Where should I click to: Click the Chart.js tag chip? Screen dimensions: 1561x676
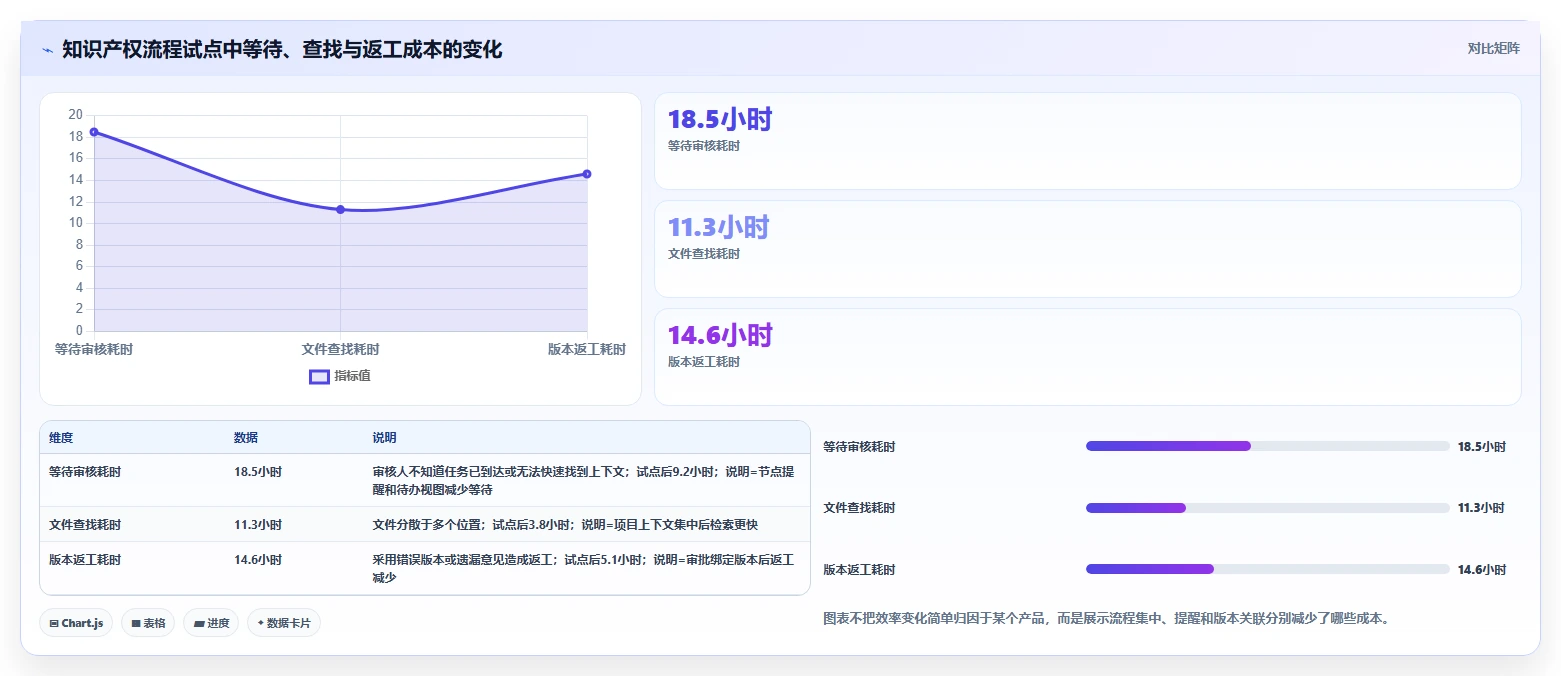click(77, 623)
